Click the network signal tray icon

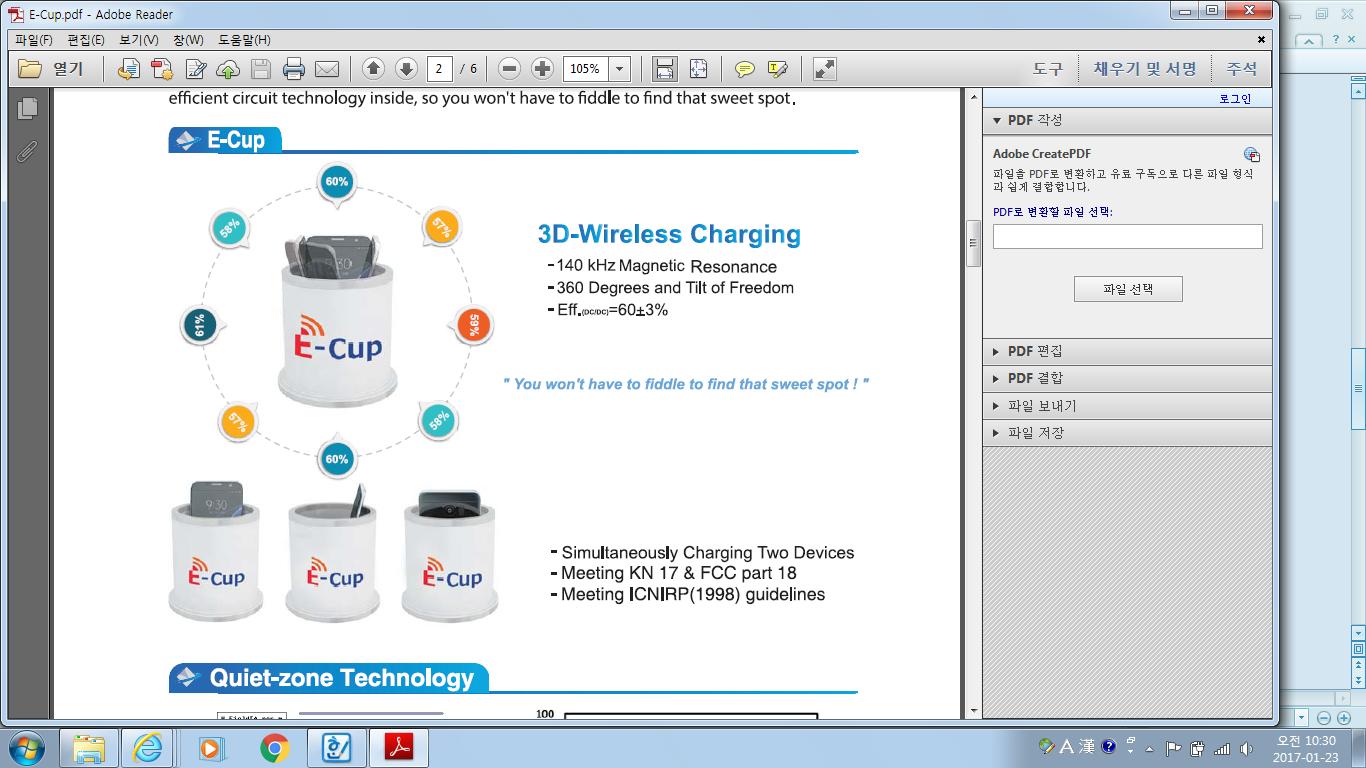(x=1221, y=748)
